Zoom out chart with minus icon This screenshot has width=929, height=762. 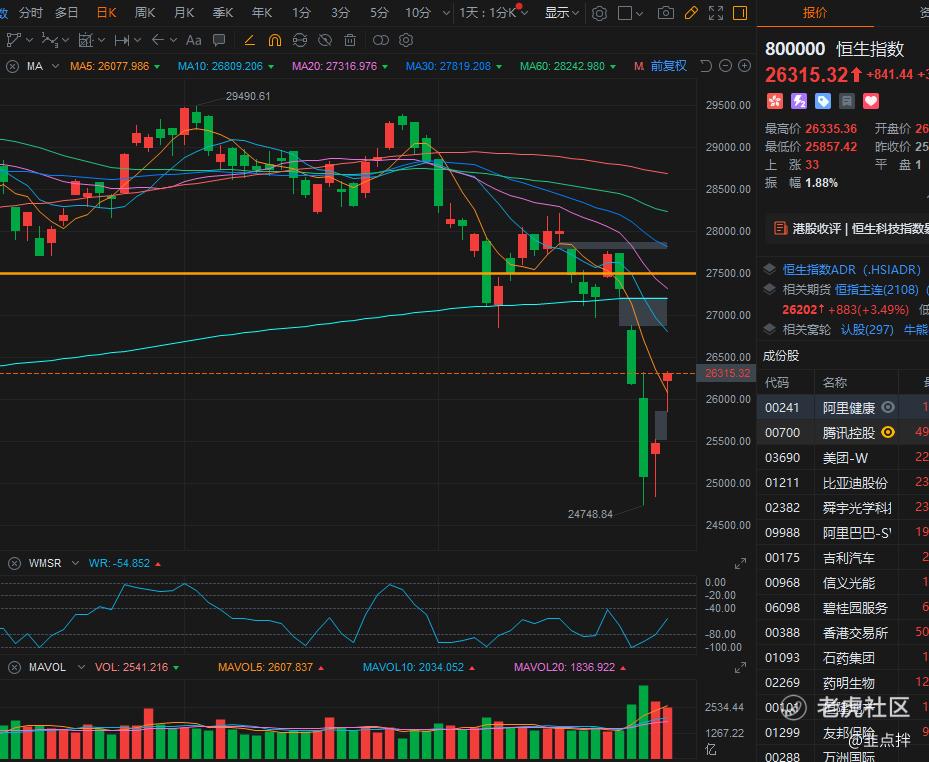(725, 66)
